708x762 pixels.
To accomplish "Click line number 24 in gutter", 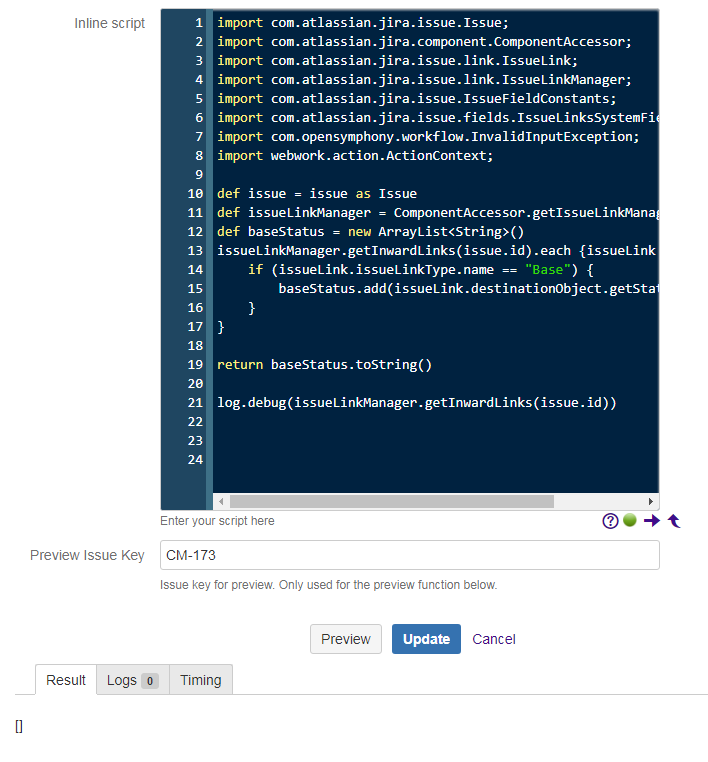I will pos(195,460).
